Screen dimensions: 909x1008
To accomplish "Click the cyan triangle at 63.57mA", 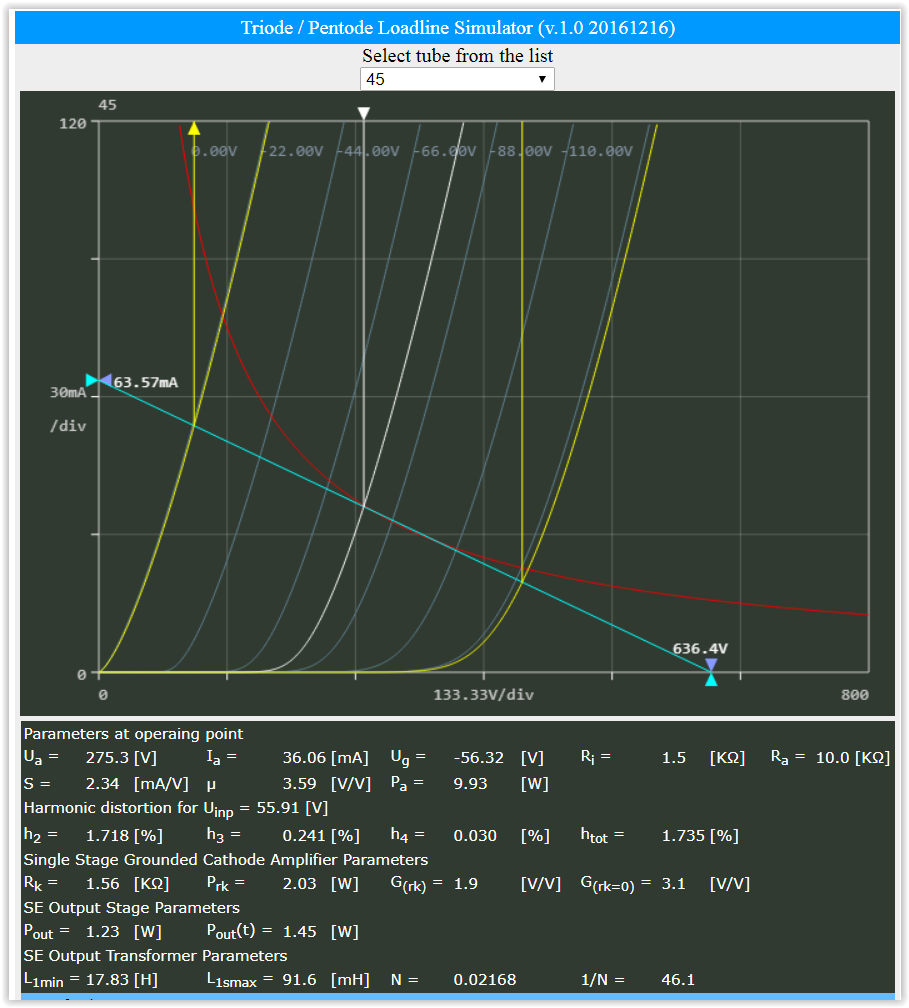I will pyautogui.click(x=92, y=381).
